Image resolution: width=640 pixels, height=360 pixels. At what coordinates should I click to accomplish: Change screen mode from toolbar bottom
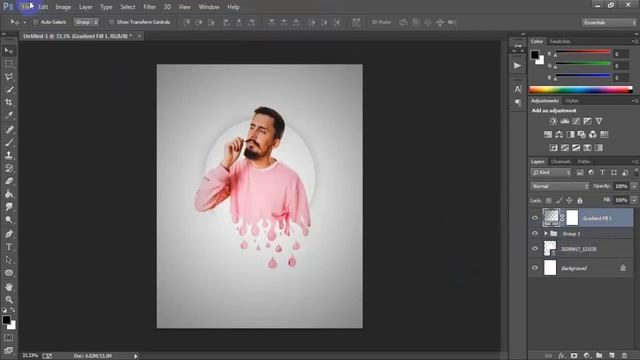click(x=9, y=350)
